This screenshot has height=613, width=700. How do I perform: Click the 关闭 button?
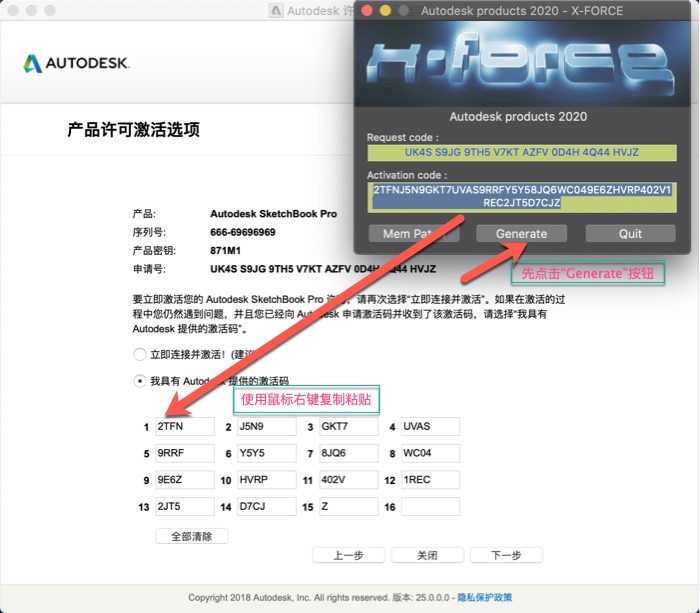[427, 555]
